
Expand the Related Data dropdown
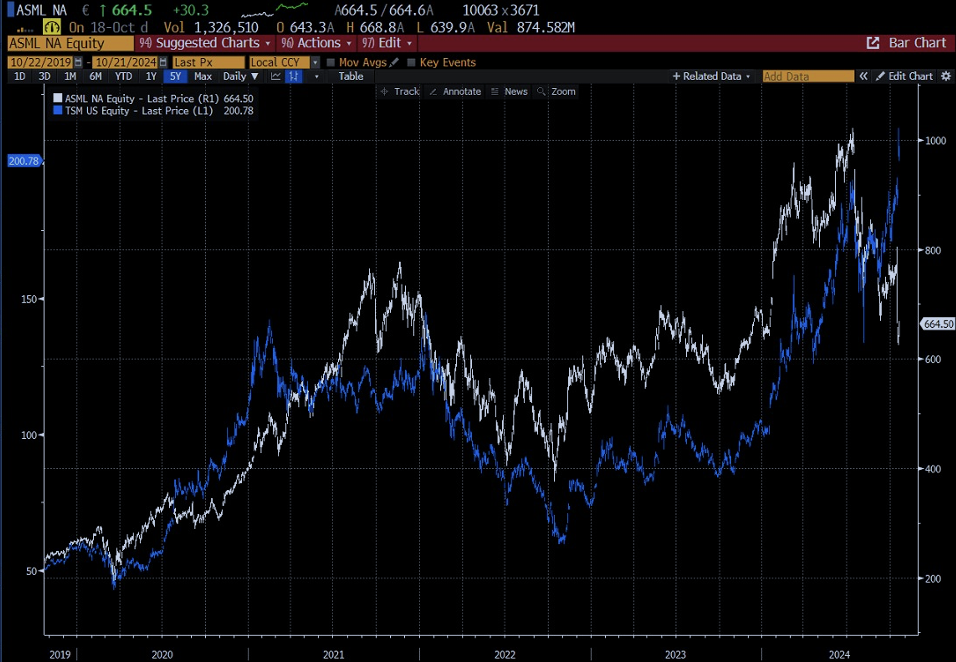click(712, 76)
